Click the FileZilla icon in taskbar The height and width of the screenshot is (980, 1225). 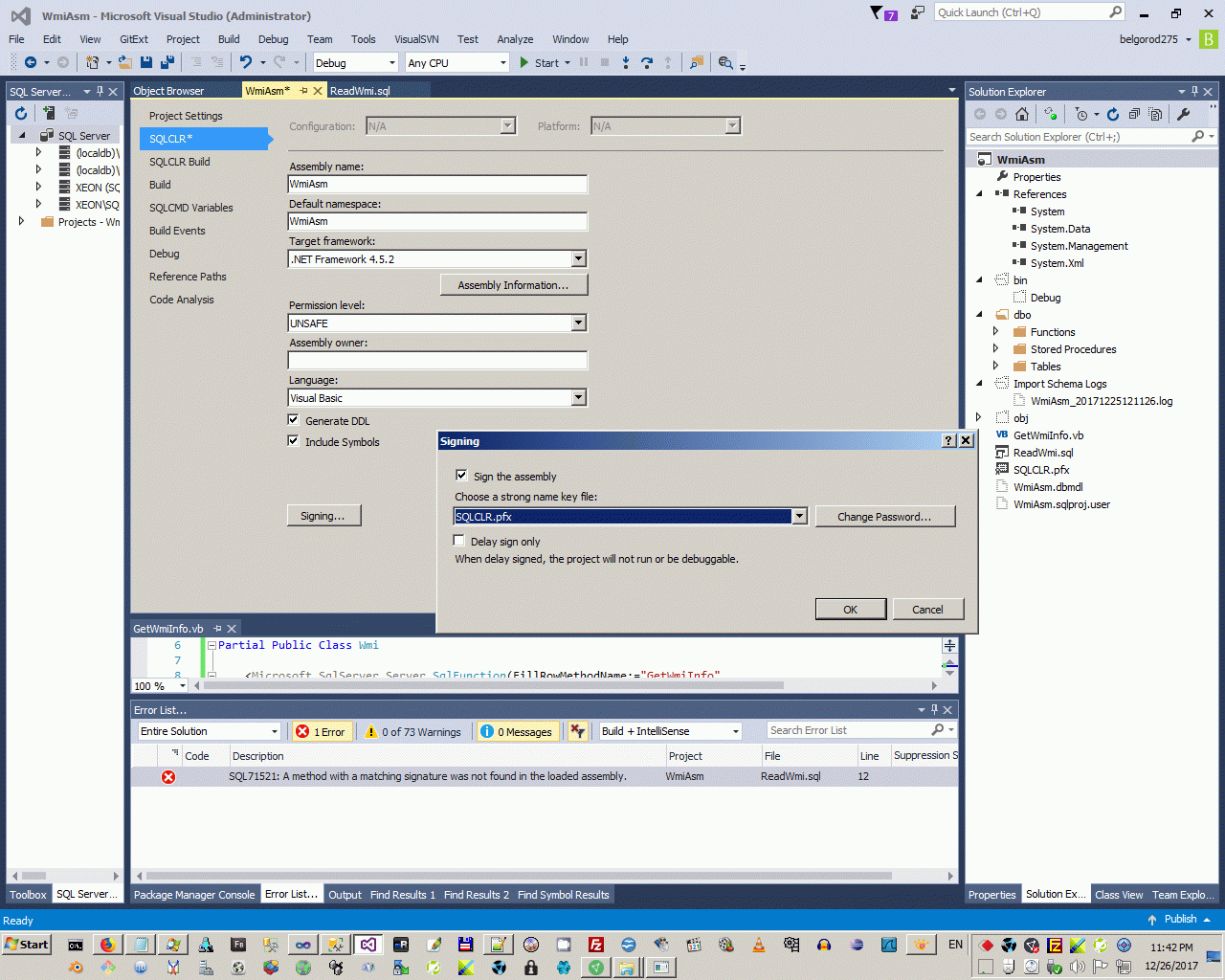[595, 945]
